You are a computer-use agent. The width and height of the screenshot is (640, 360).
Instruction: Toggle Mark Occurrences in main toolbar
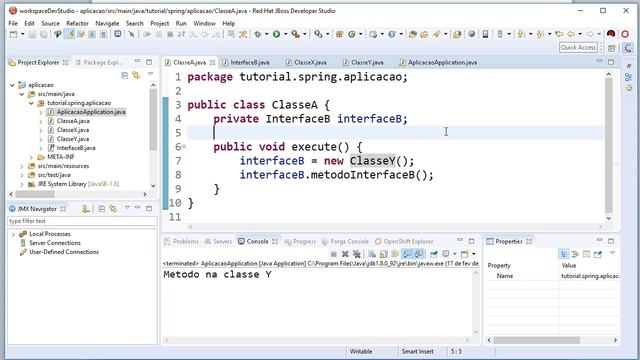point(69,34)
